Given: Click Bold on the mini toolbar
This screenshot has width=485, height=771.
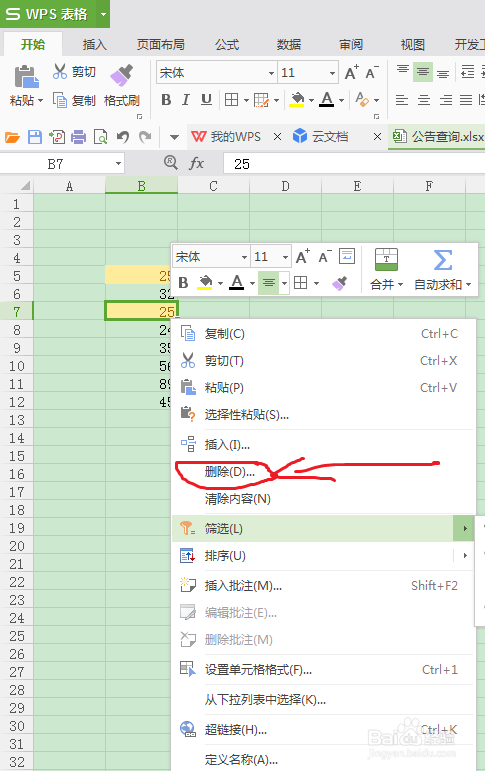Looking at the screenshot, I should click(x=183, y=283).
